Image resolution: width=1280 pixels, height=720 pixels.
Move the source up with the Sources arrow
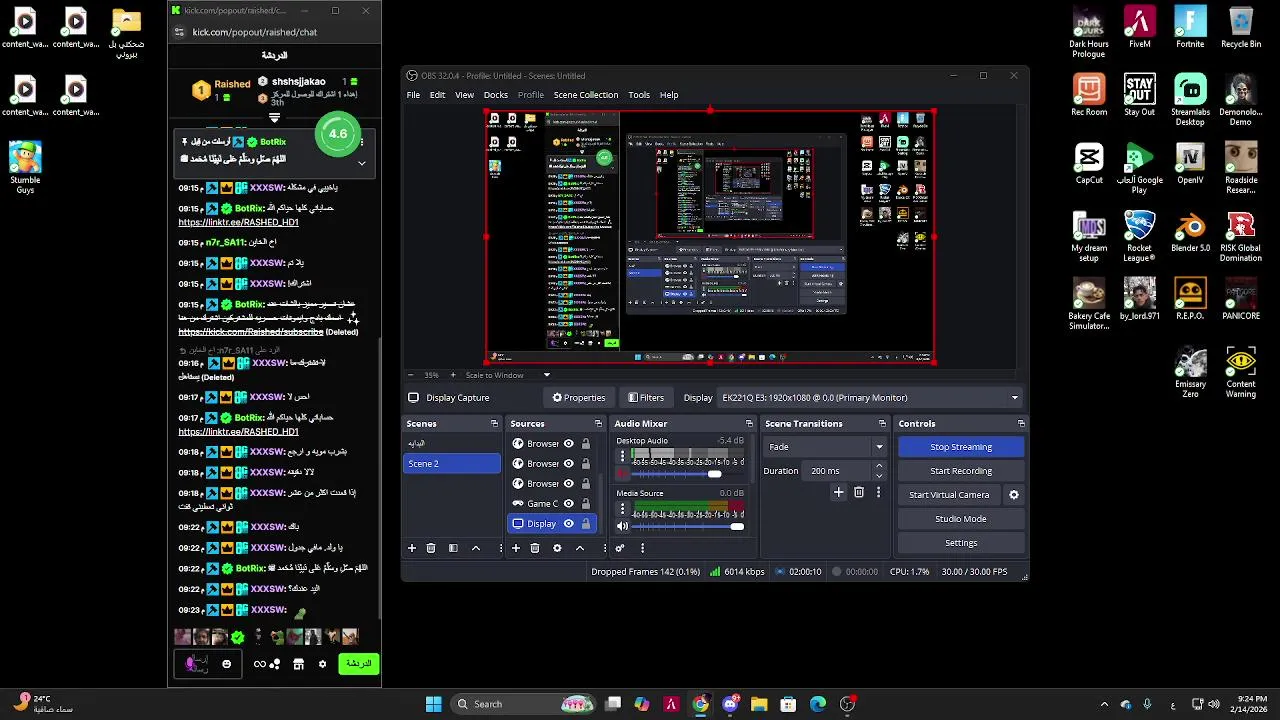click(580, 548)
